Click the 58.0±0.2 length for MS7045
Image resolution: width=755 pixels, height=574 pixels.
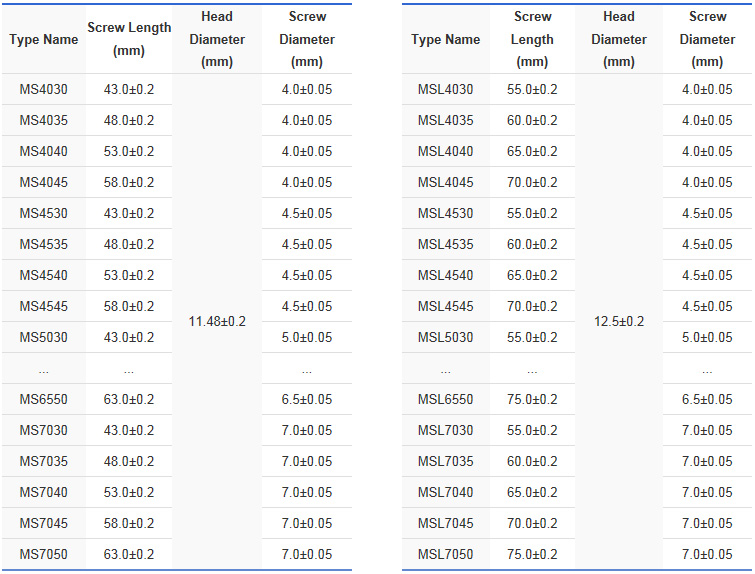click(129, 523)
